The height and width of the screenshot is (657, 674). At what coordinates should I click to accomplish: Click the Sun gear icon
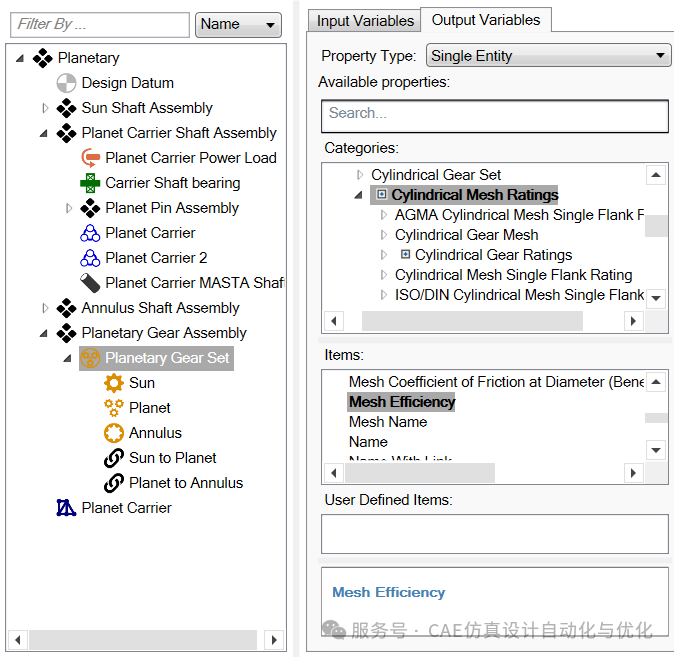click(114, 383)
